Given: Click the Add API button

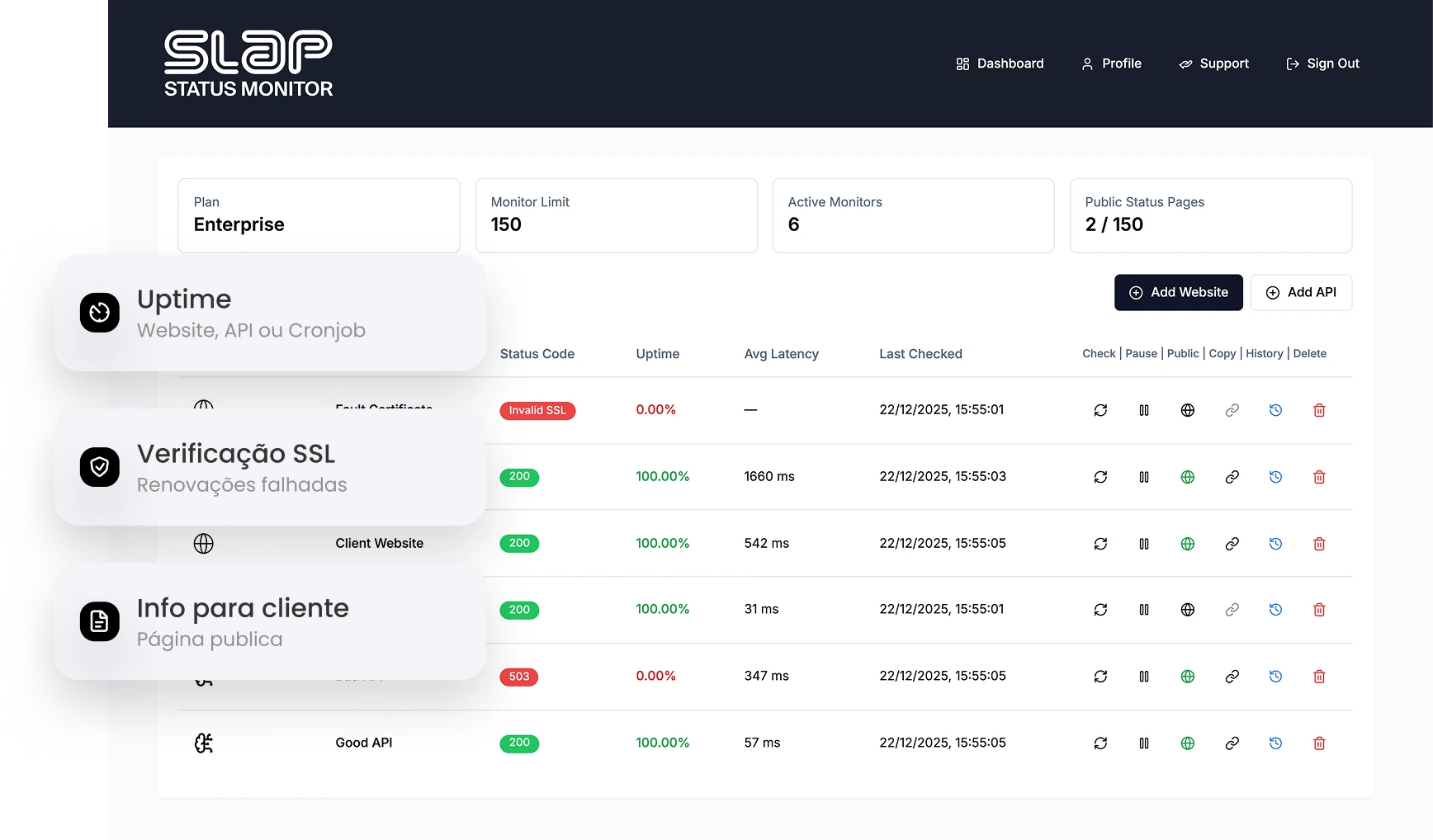Looking at the screenshot, I should click(x=1301, y=292).
